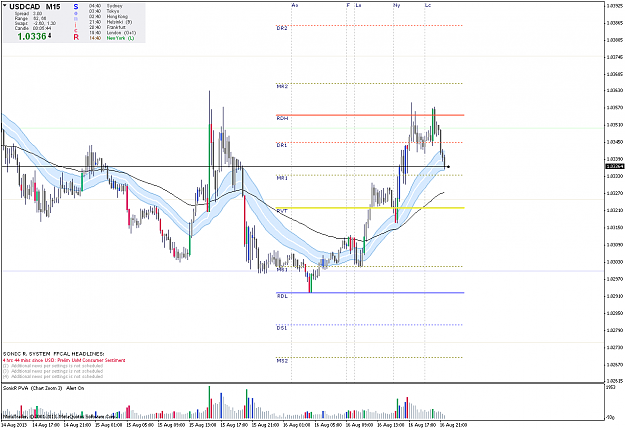
Task: Click the 15 Aug 13:00 time axis label
Action: click(202, 425)
